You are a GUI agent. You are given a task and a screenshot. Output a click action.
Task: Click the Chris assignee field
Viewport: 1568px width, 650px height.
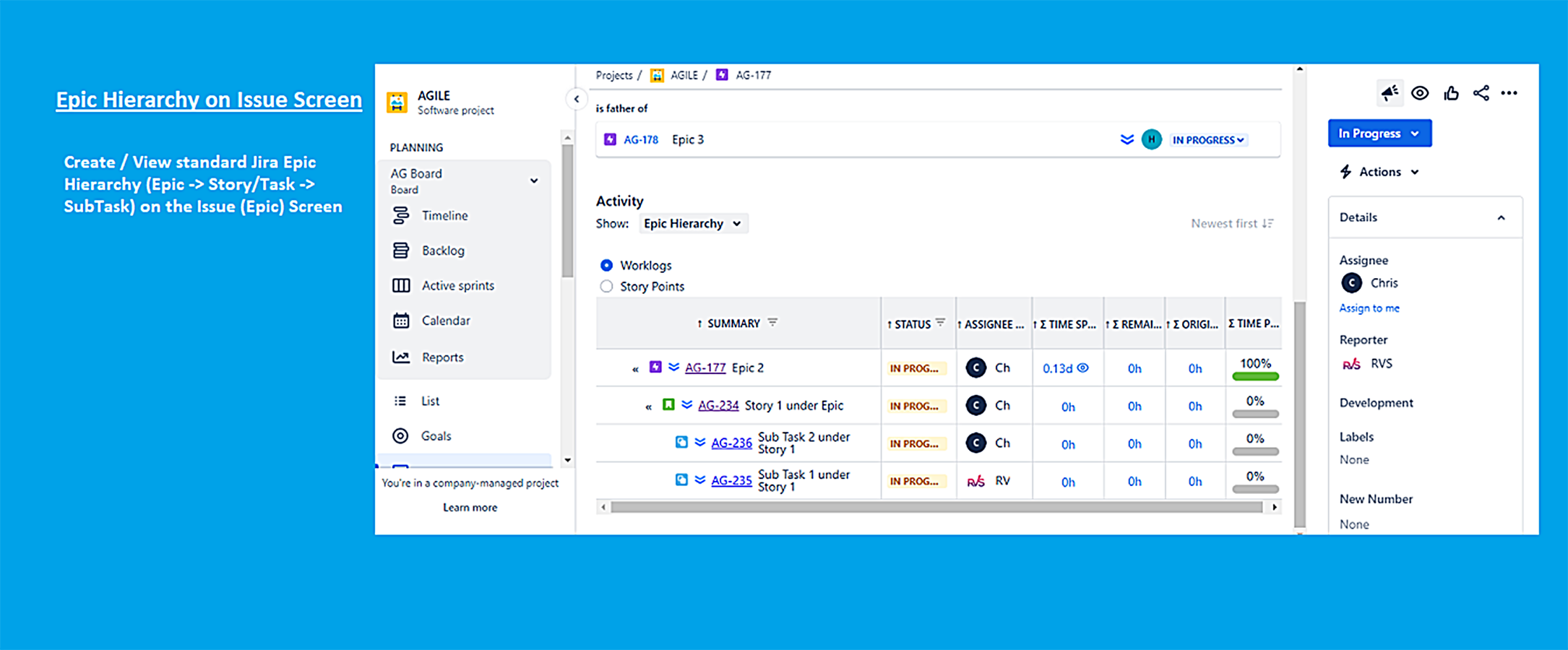click(x=1370, y=283)
